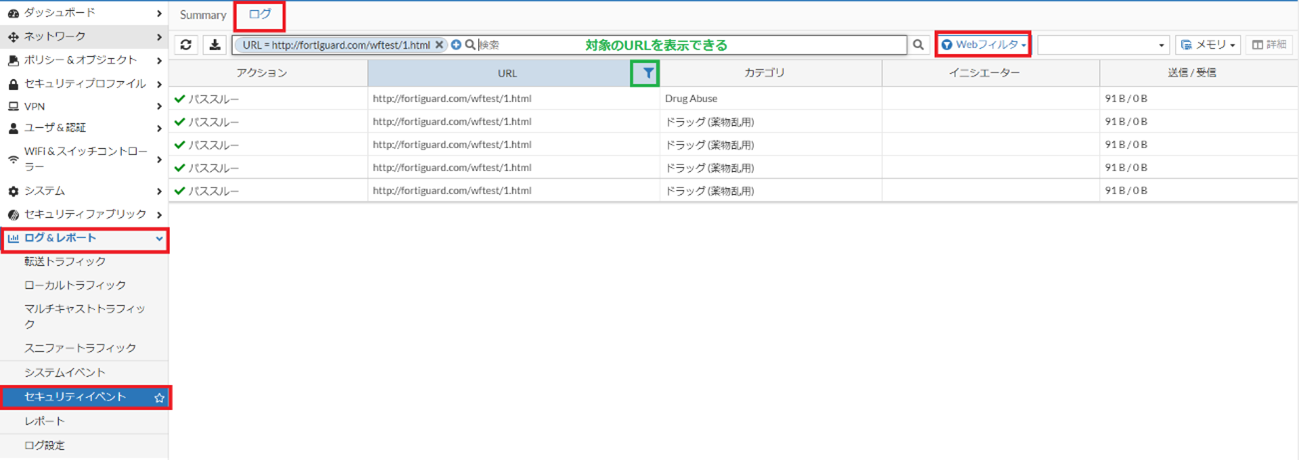
Task: Sort by アクション column header
Action: tap(262, 73)
